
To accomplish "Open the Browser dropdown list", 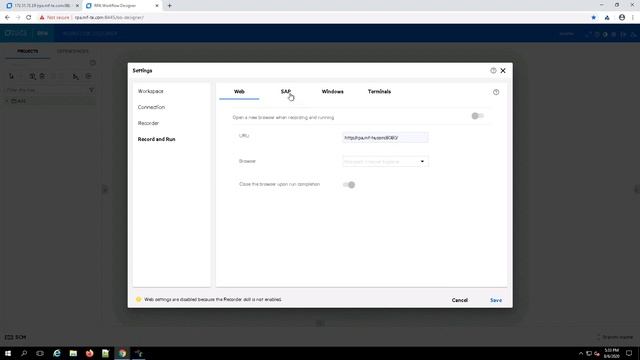I will pyautogui.click(x=385, y=162).
